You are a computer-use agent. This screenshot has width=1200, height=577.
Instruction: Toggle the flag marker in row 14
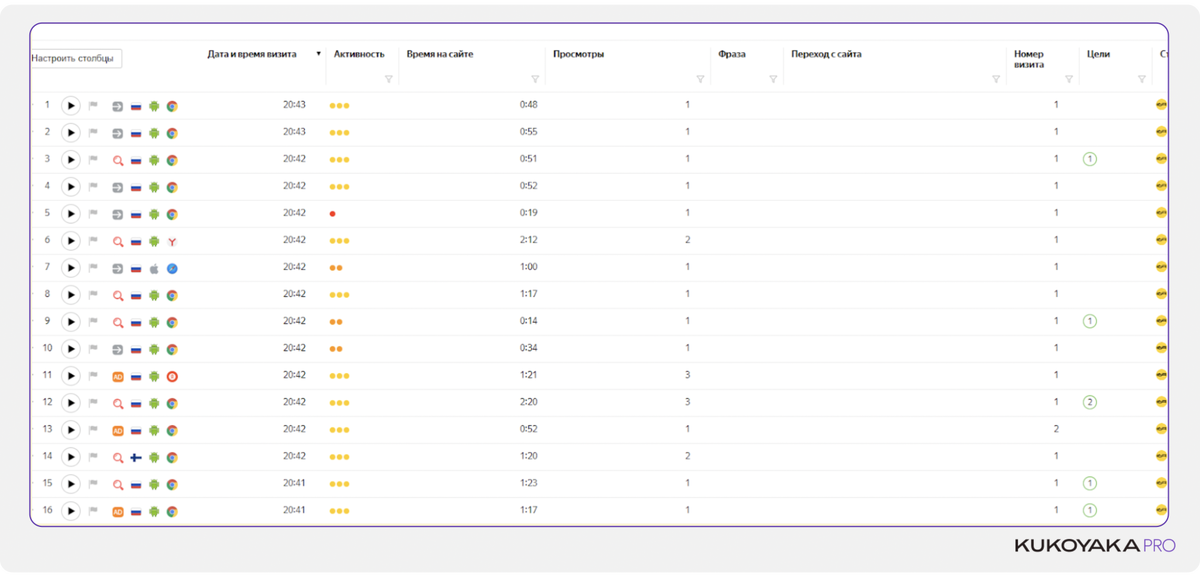[94, 456]
